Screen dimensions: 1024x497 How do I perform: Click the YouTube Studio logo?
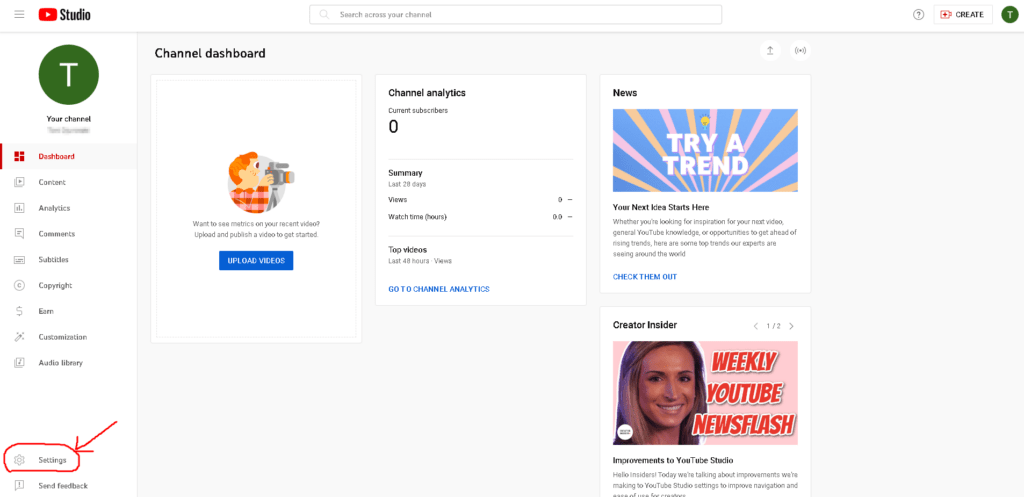(65, 15)
